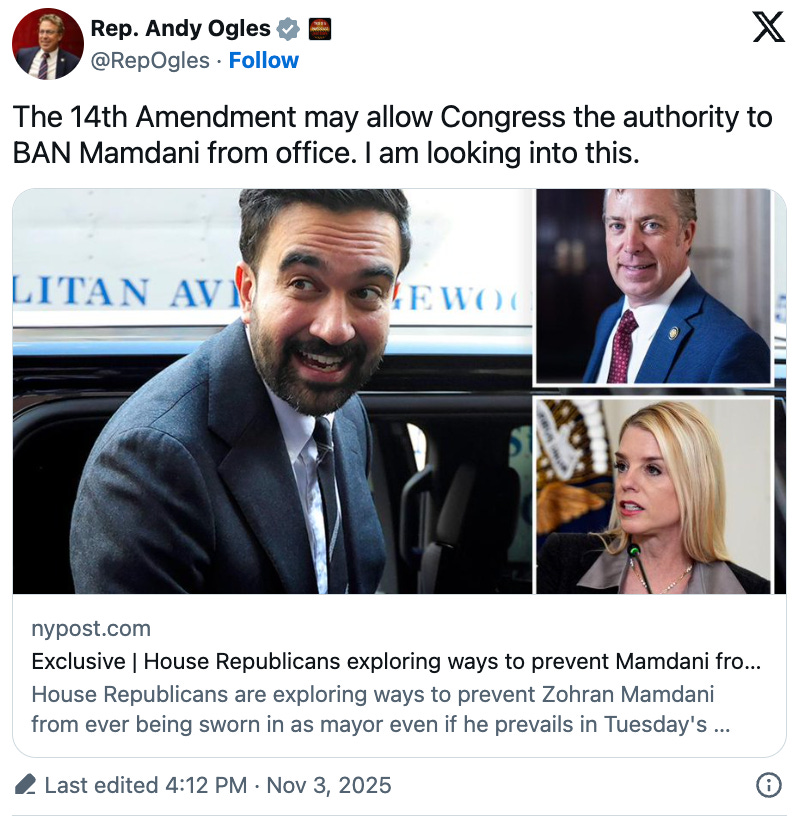
Task: Open inset photo of man in blue suit
Action: tap(653, 287)
